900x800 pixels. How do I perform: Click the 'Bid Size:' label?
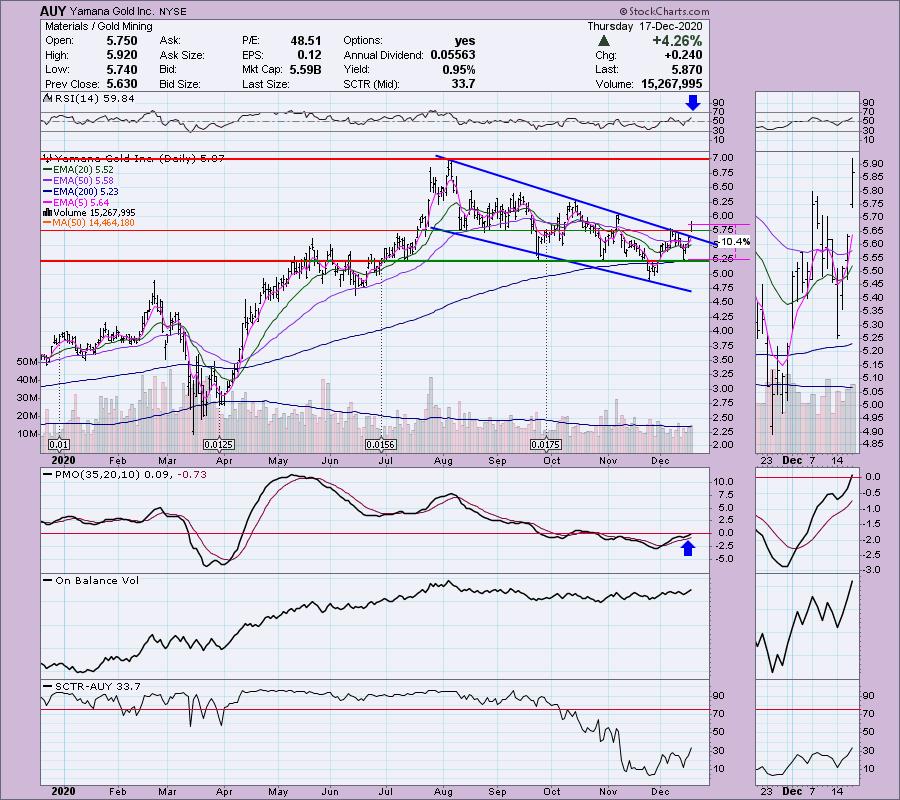180,84
